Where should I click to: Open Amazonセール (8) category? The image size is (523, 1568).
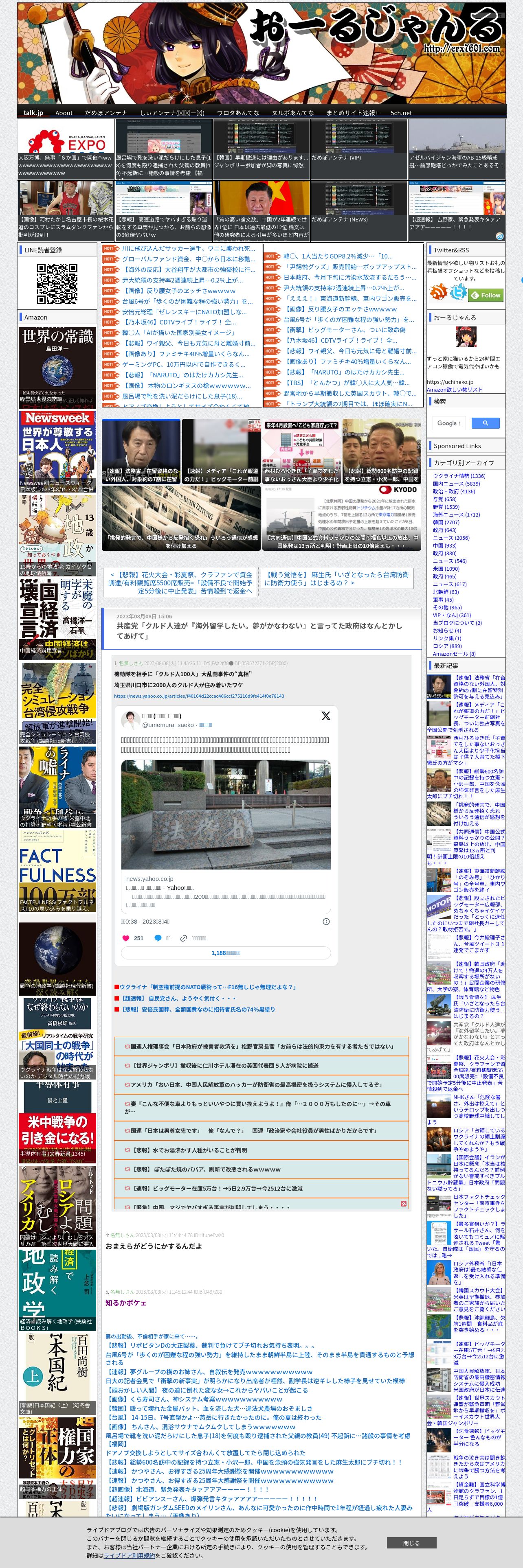pyautogui.click(x=454, y=654)
